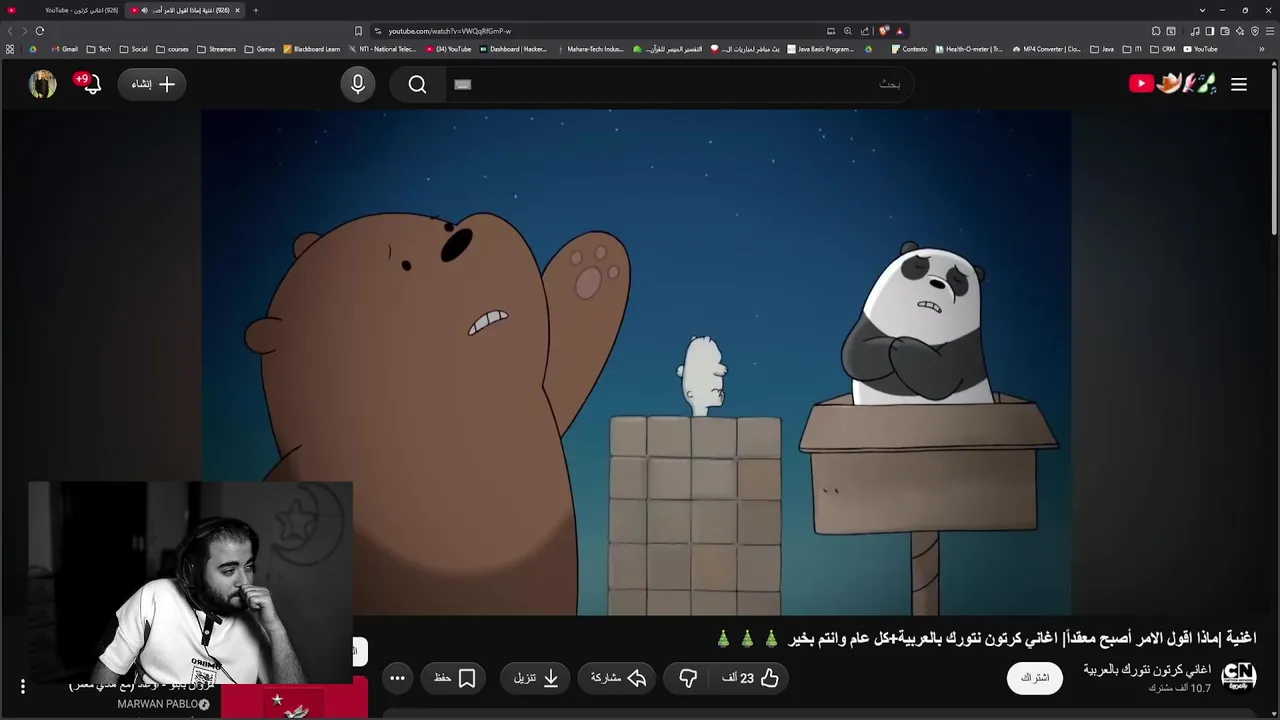Image resolution: width=1280 pixels, height=720 pixels.
Task: Open the tab search chevron dropdown
Action: tap(1202, 10)
